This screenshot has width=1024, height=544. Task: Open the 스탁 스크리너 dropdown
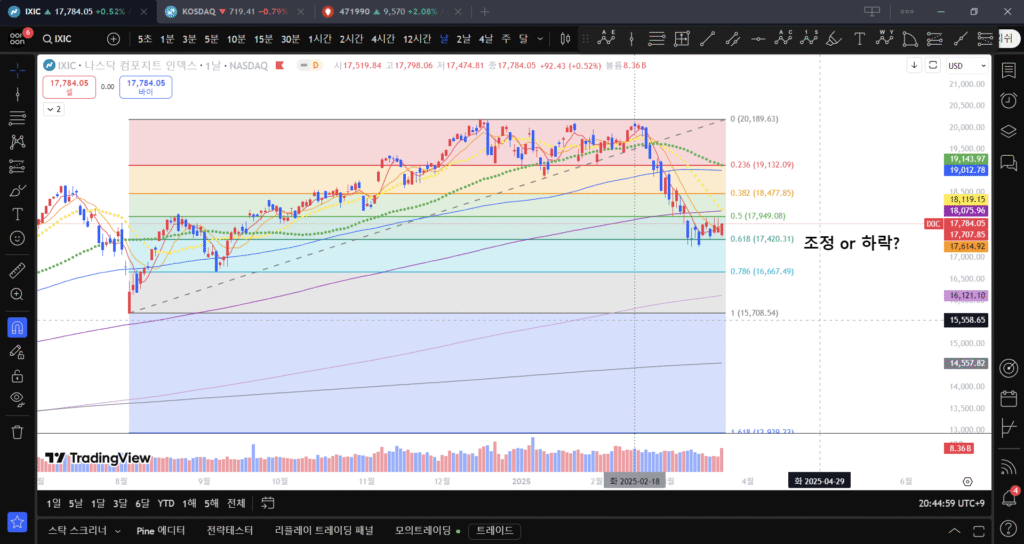tap(84, 530)
